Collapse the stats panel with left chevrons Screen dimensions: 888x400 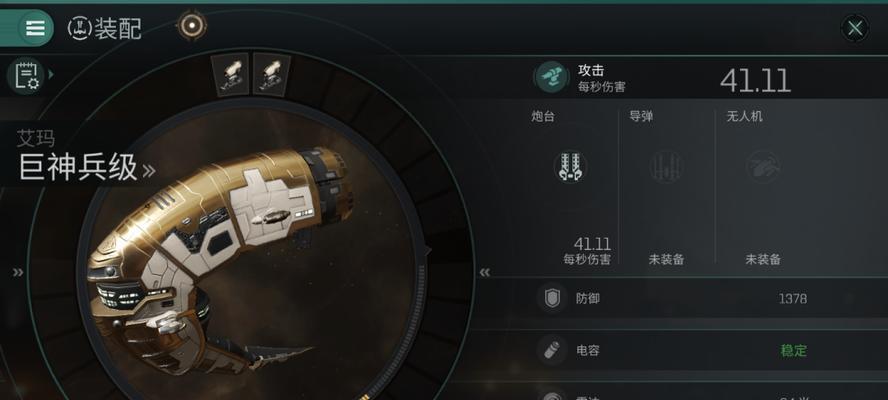click(x=484, y=273)
